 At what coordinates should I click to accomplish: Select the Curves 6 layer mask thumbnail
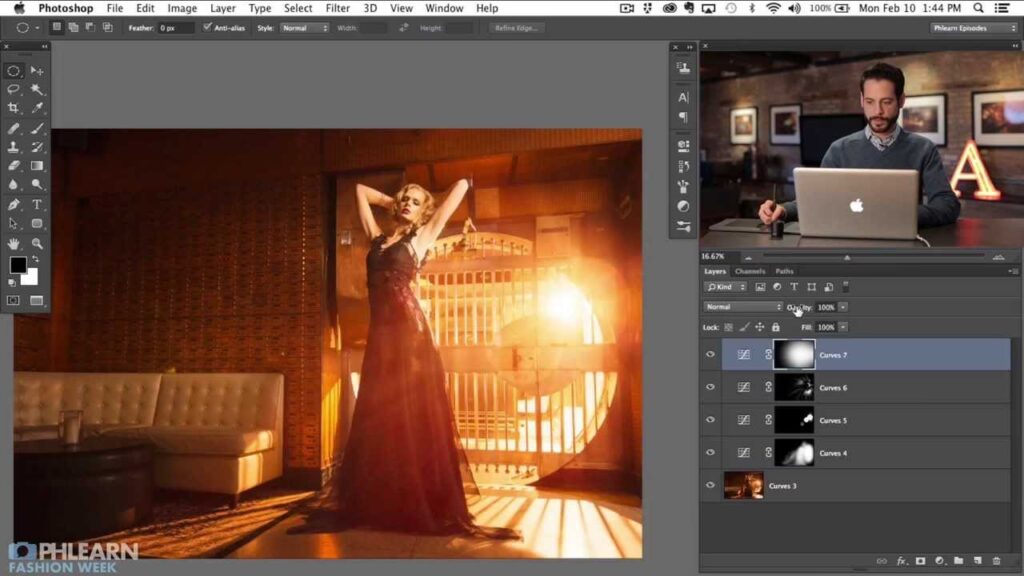794,387
